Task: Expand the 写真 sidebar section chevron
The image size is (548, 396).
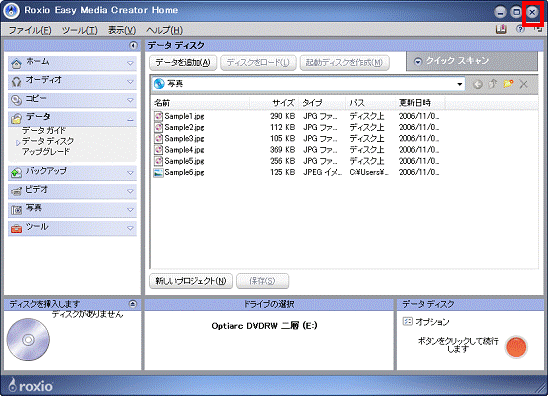Action: click(130, 210)
